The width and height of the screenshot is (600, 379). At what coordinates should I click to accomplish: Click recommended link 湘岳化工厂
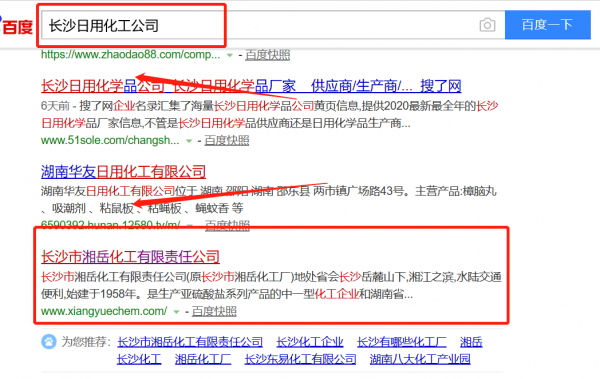[x=202, y=359]
